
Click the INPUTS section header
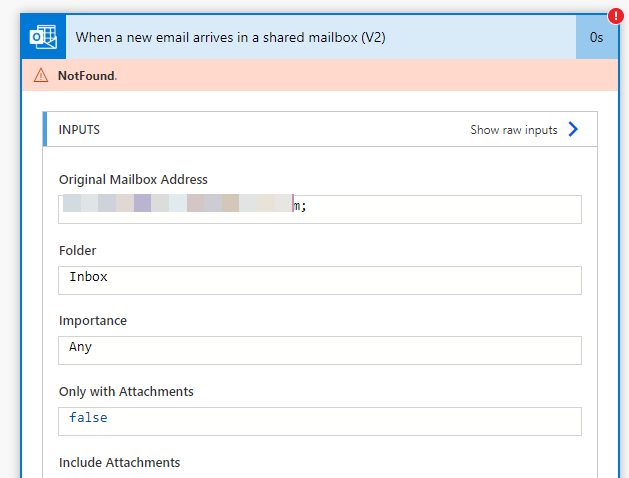[80, 130]
